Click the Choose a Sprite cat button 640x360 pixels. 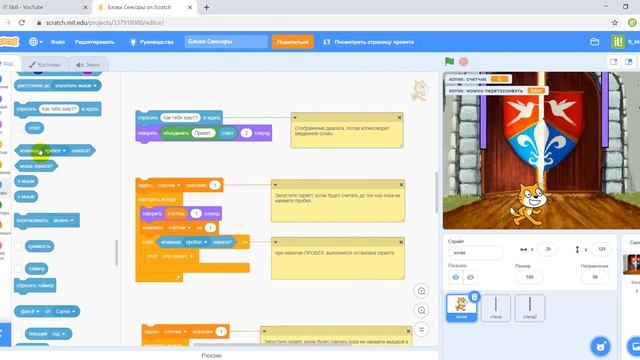600,347
